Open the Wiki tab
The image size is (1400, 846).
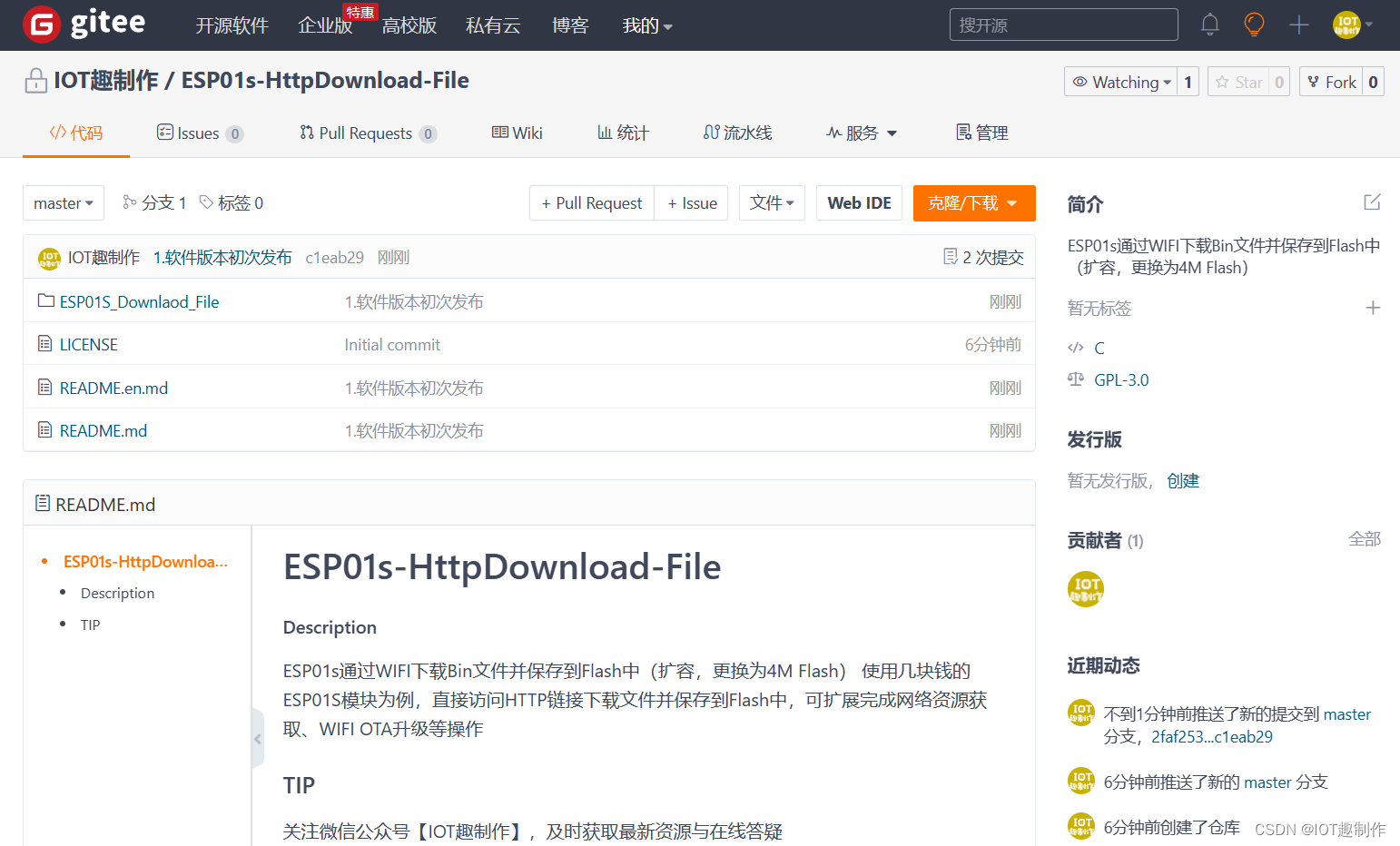[x=517, y=133]
